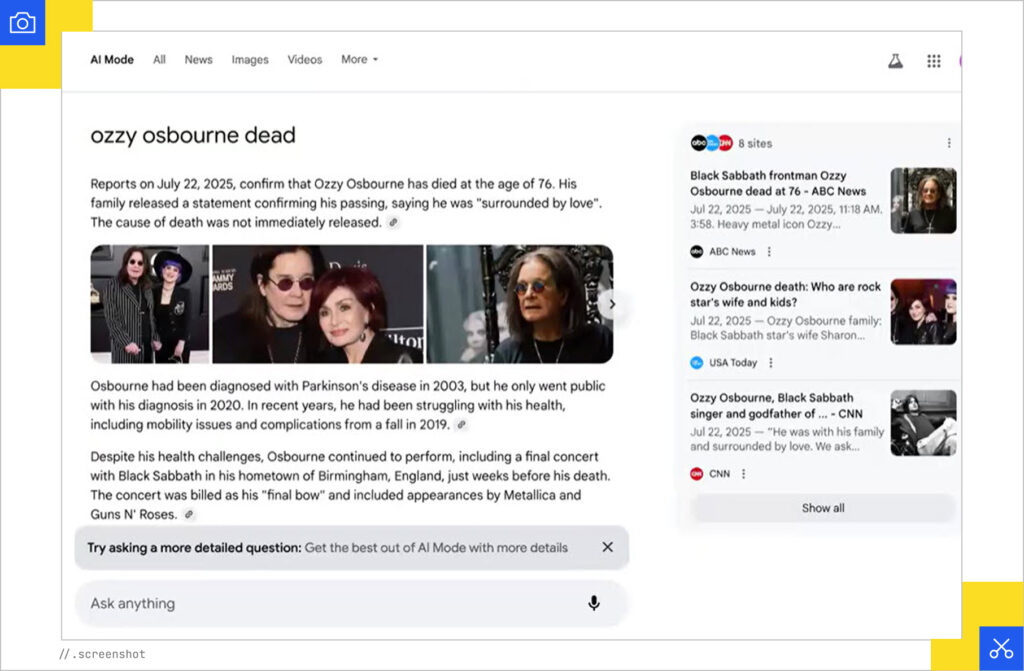Image resolution: width=1024 pixels, height=671 pixels.
Task: Click the microphone icon for voice input
Action: (594, 603)
